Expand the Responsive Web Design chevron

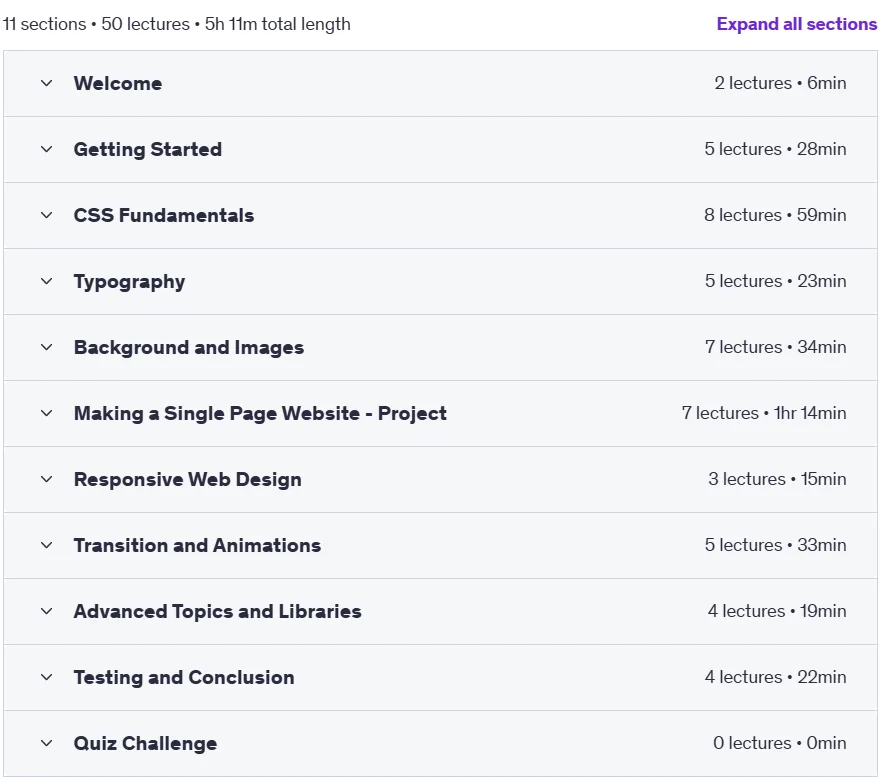pos(47,479)
